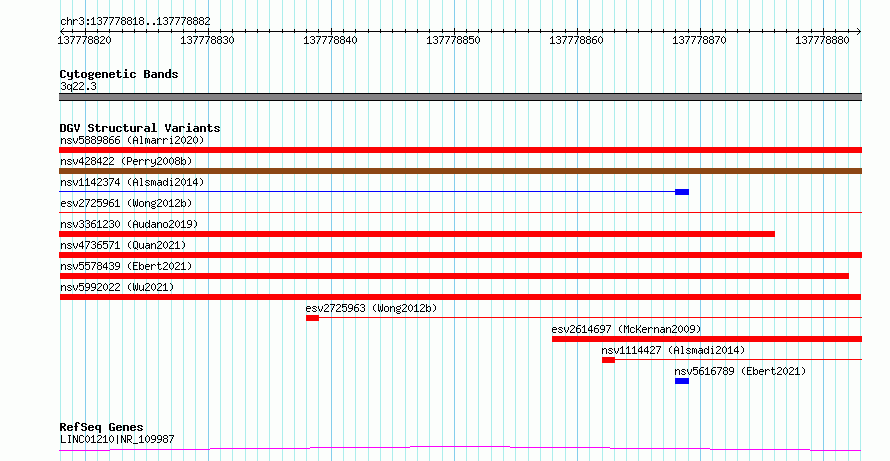
Task: Select the blue nsv5616789 variant block
Action: point(682,381)
